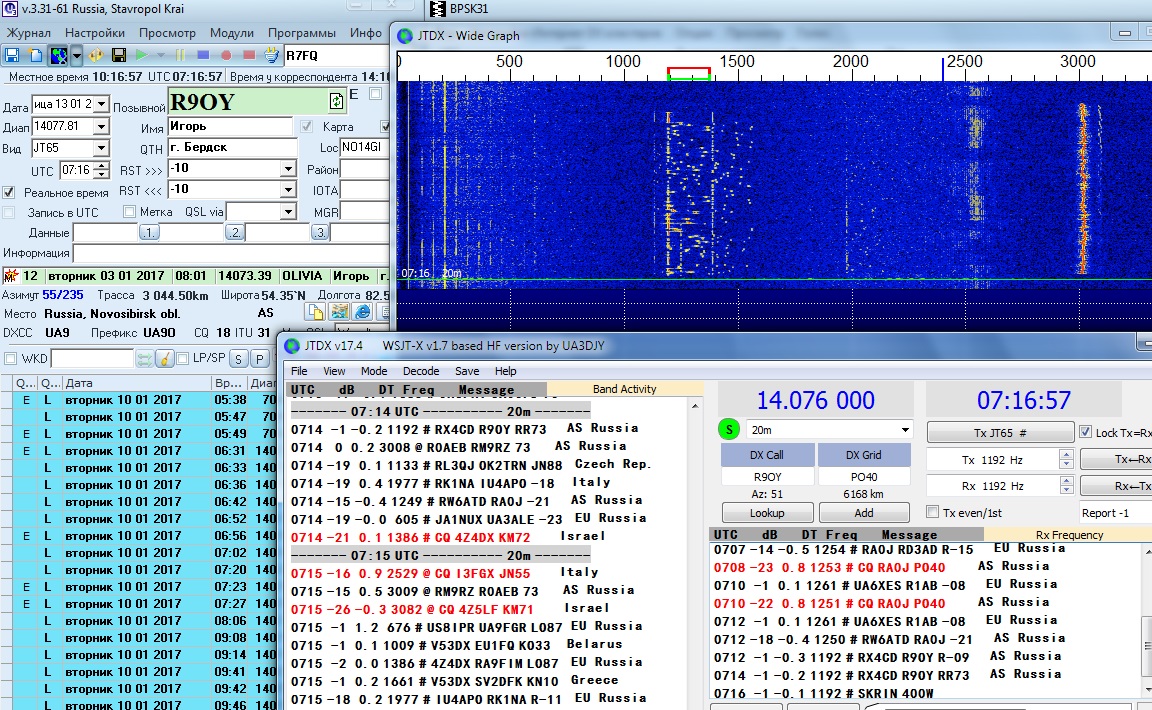
Task: Open the Журнал menu
Action: coord(29,33)
